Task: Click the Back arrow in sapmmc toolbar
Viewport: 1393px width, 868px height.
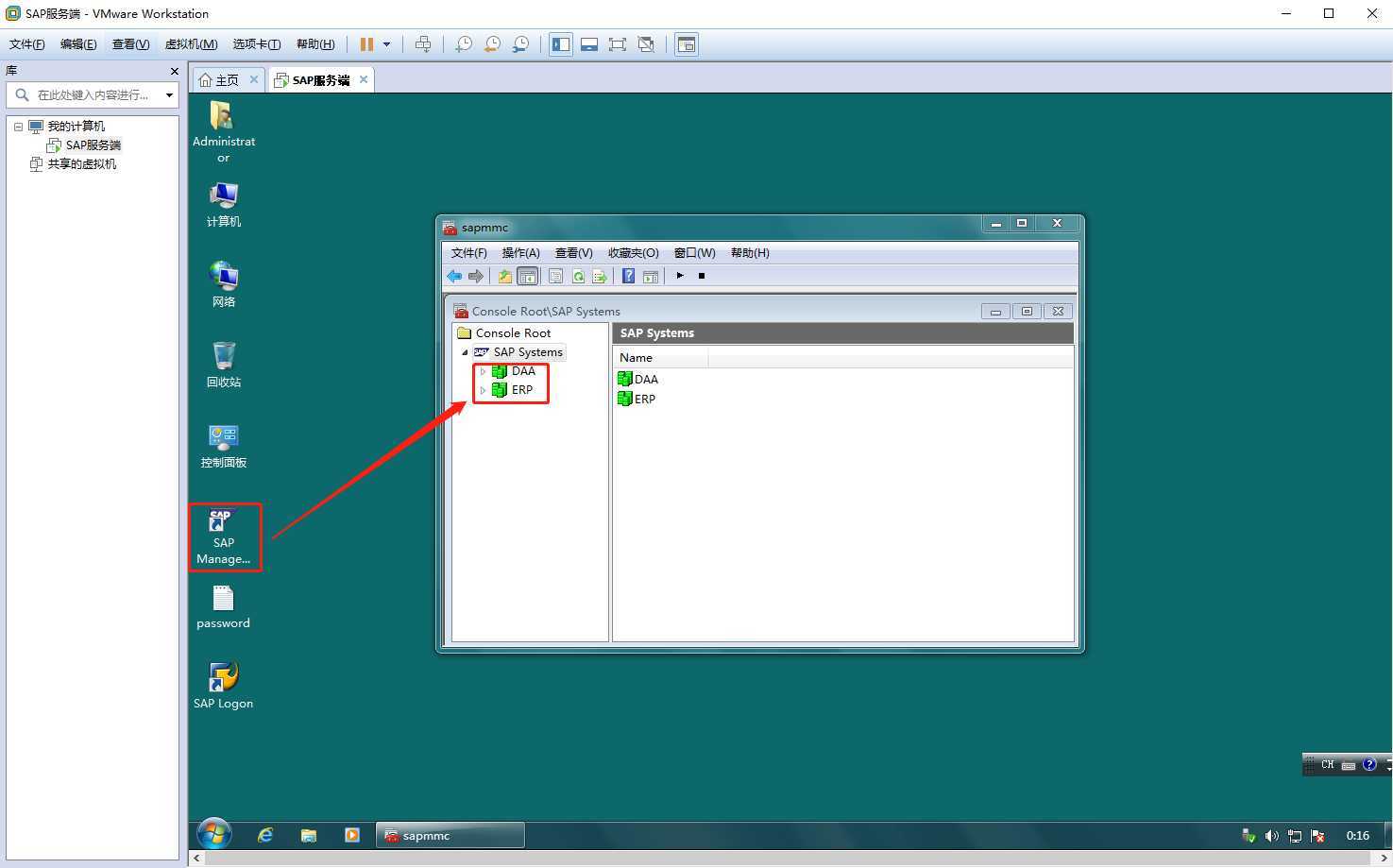Action: click(x=454, y=276)
